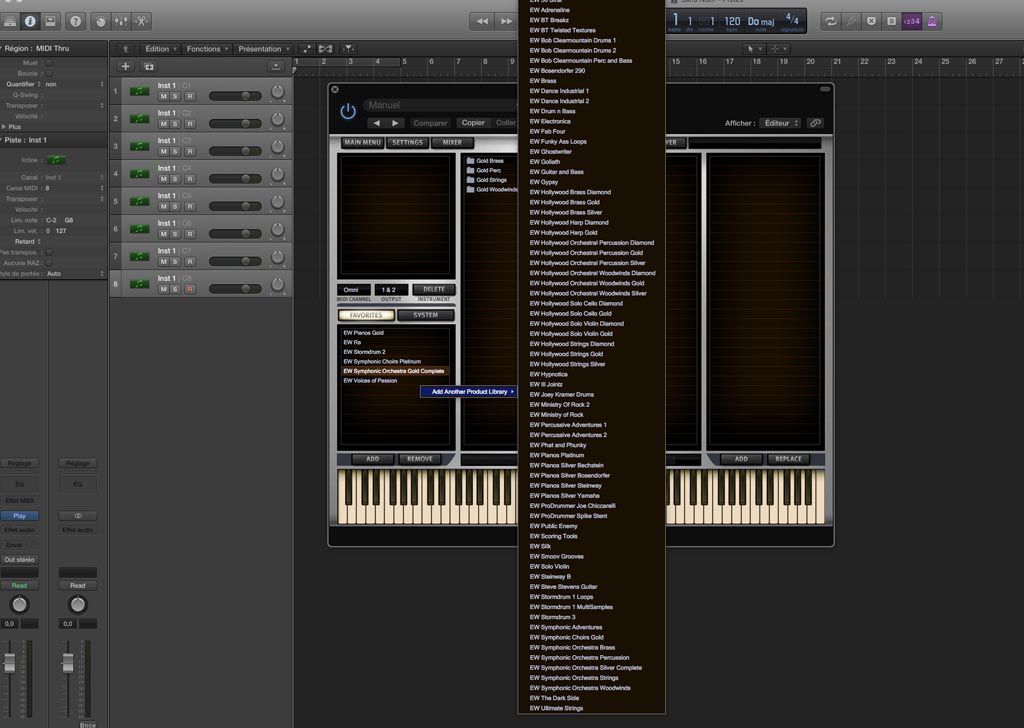Viewport: 1024px width, 728px height.
Task: Solo track 2 with the S button
Action: [x=175, y=124]
